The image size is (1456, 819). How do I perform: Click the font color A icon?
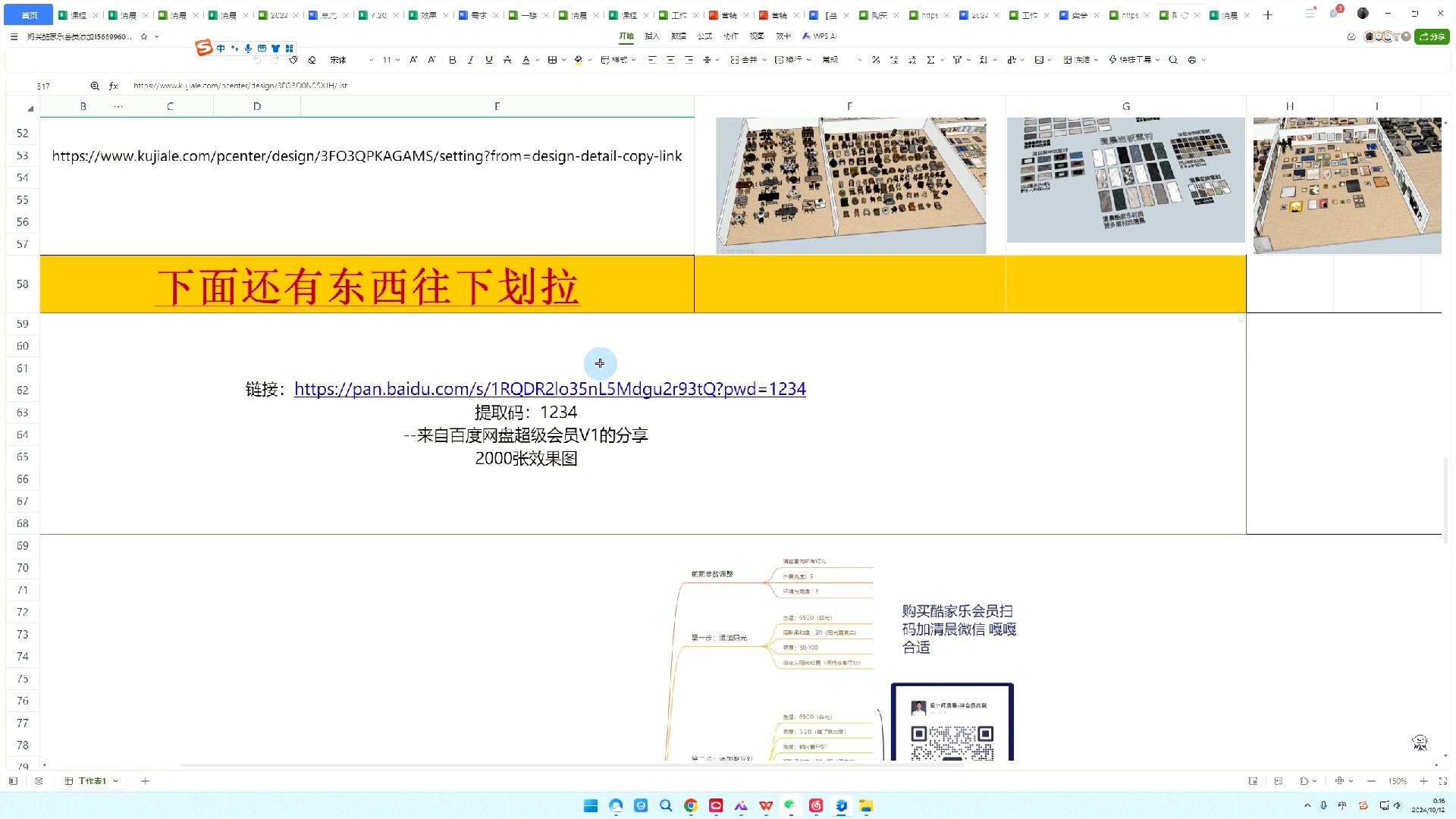(x=526, y=60)
